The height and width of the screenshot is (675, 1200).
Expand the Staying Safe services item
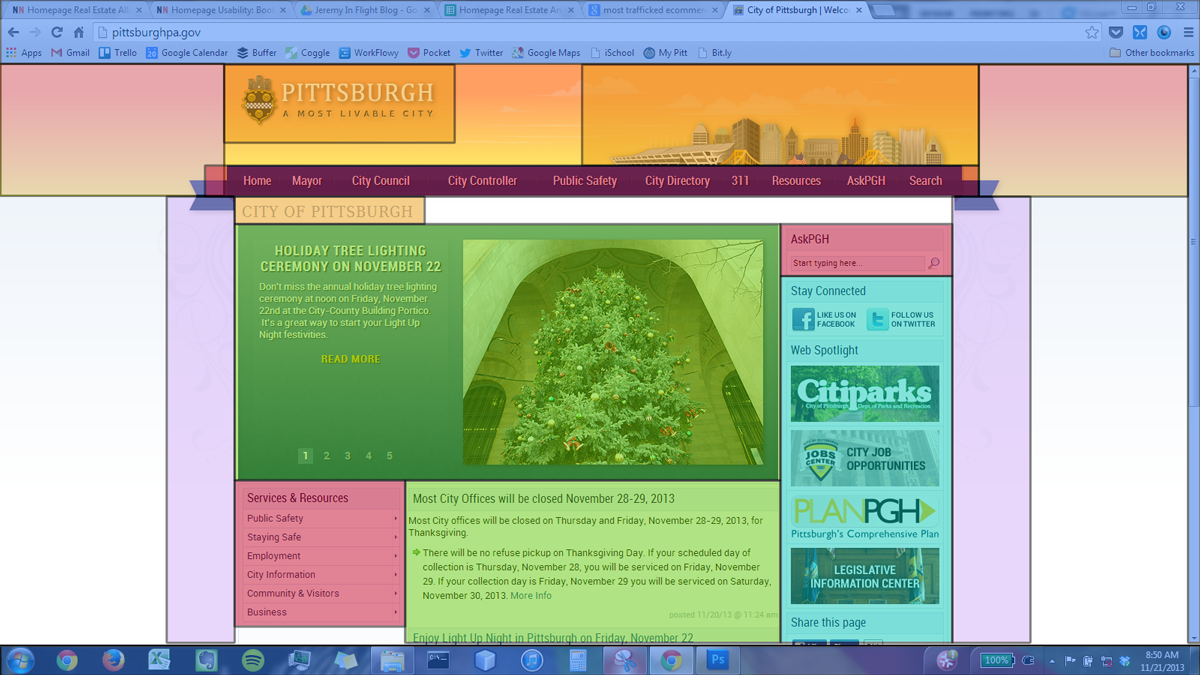tap(321, 537)
